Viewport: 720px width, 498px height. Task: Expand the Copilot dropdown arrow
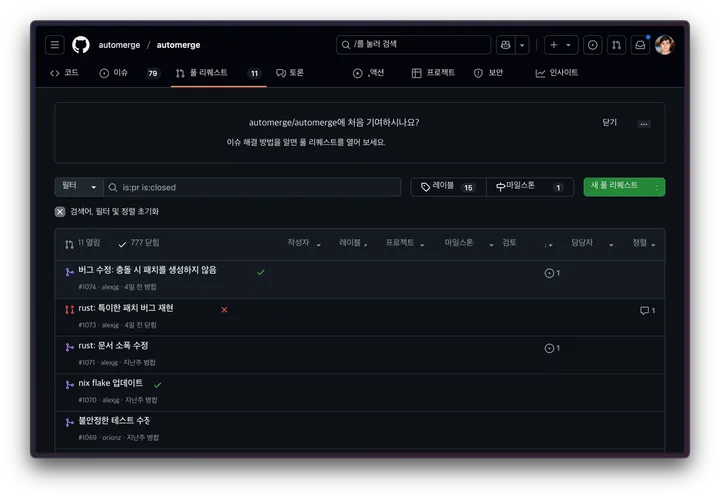click(x=522, y=45)
